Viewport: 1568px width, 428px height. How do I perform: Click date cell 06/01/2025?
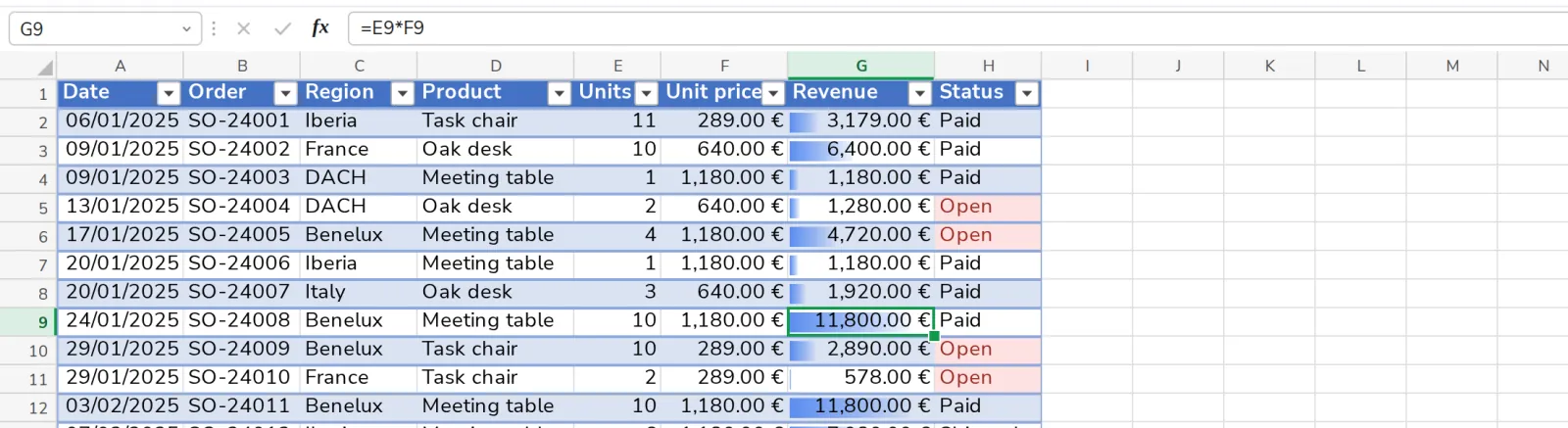tap(120, 121)
